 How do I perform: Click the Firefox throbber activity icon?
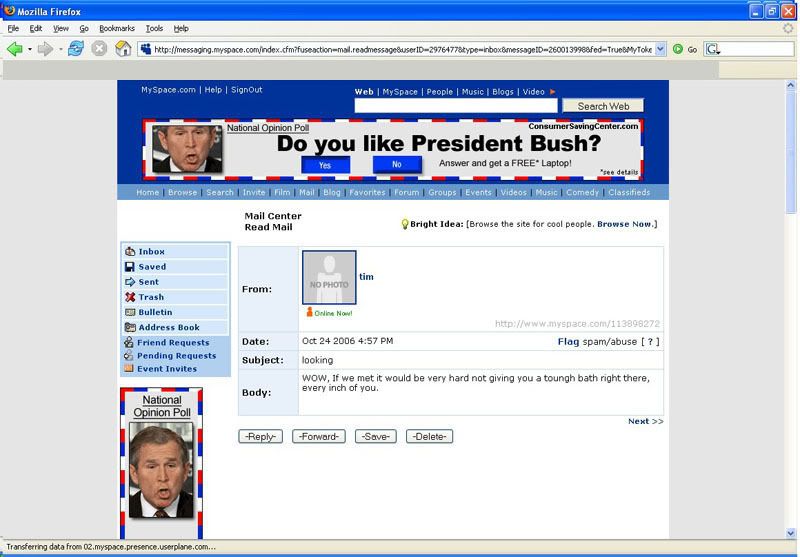[788, 29]
